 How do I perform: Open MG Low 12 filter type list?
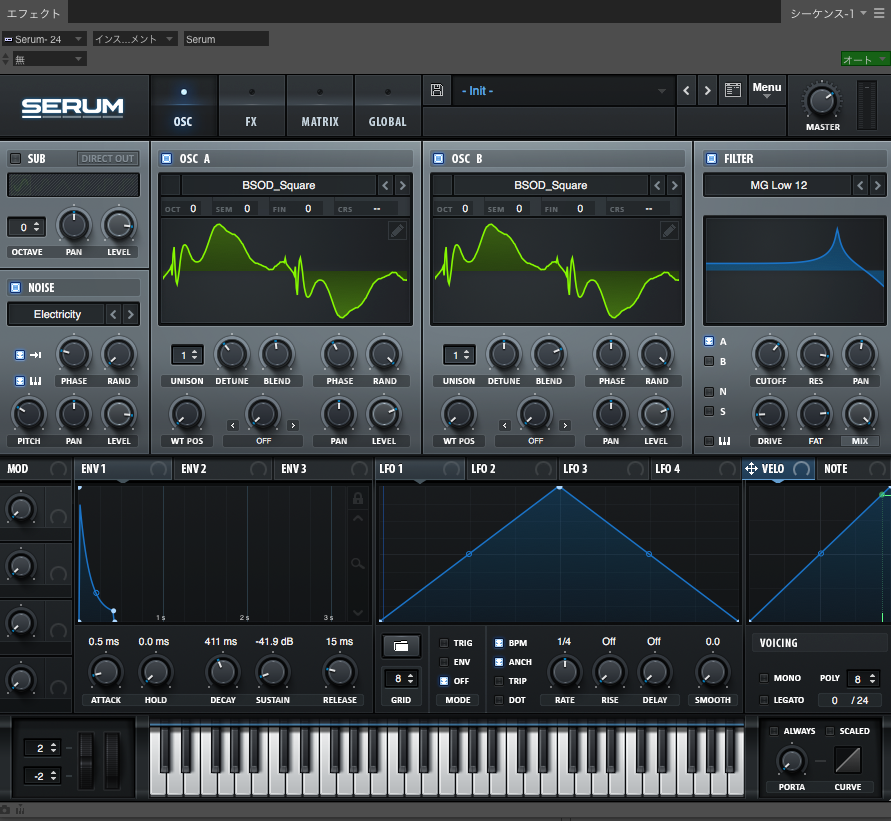(x=778, y=185)
